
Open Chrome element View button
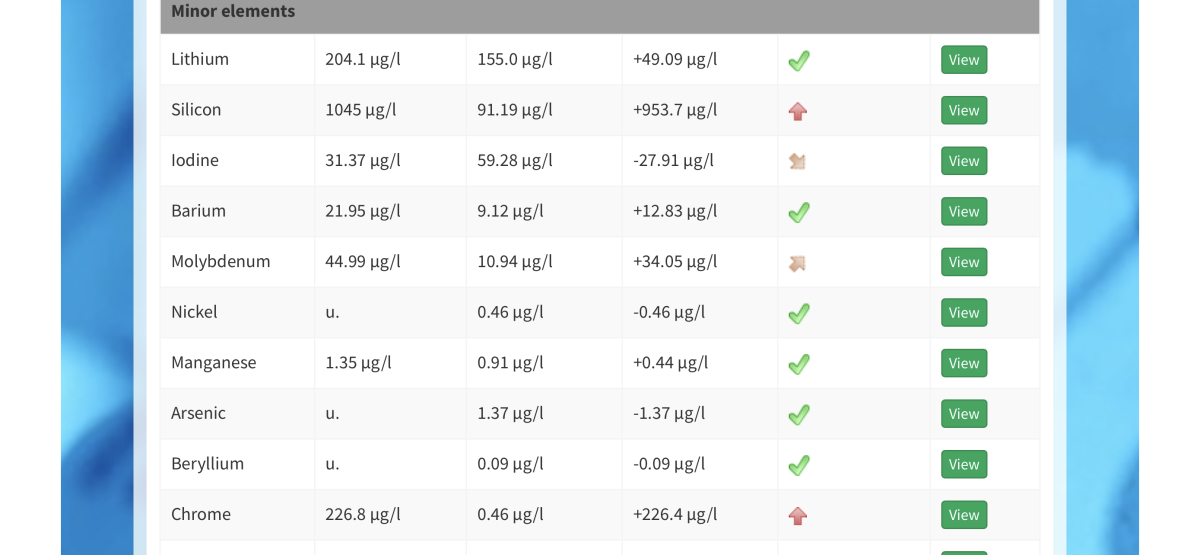[x=963, y=515]
